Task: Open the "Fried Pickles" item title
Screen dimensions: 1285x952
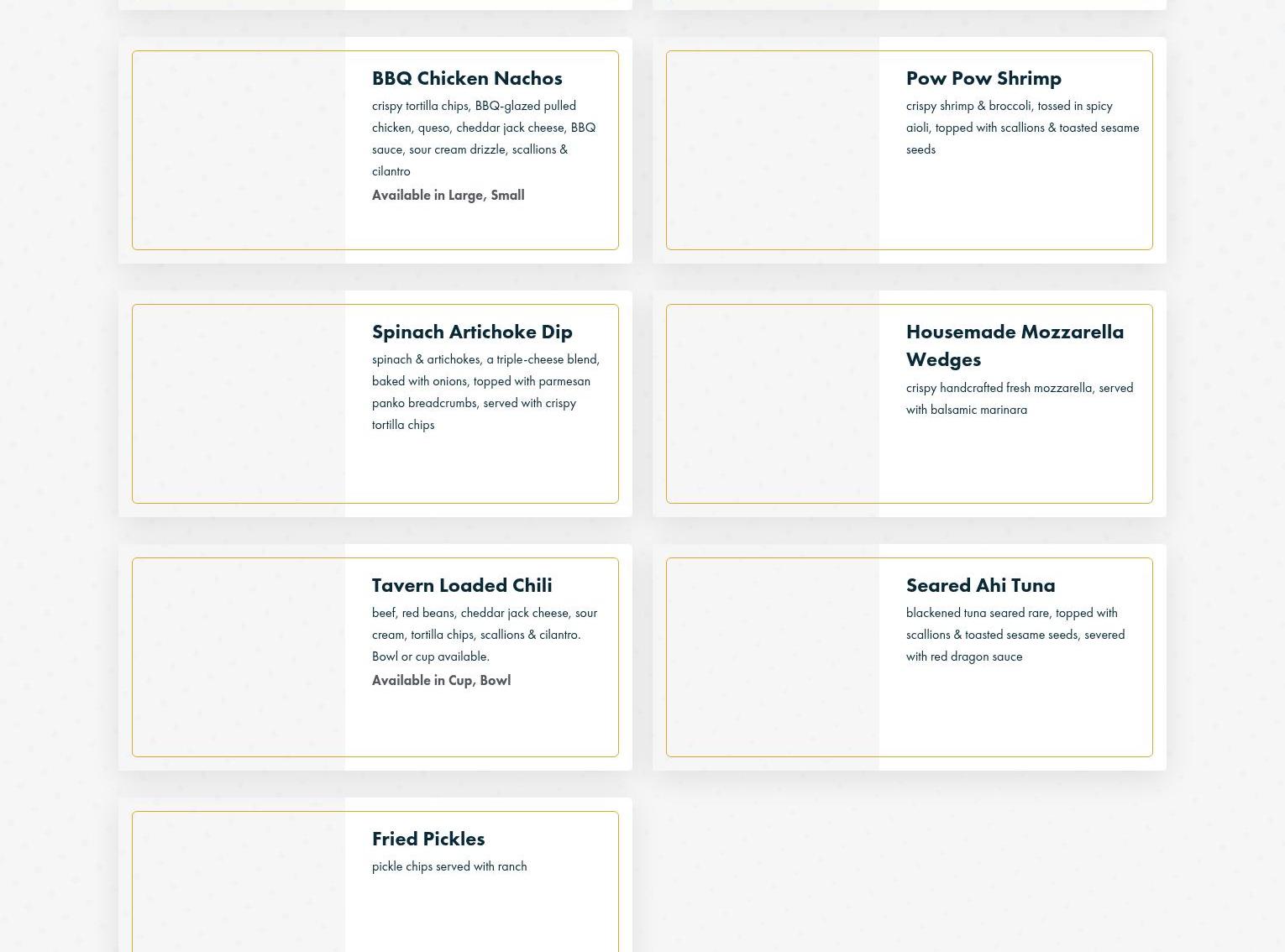Action: click(x=428, y=839)
